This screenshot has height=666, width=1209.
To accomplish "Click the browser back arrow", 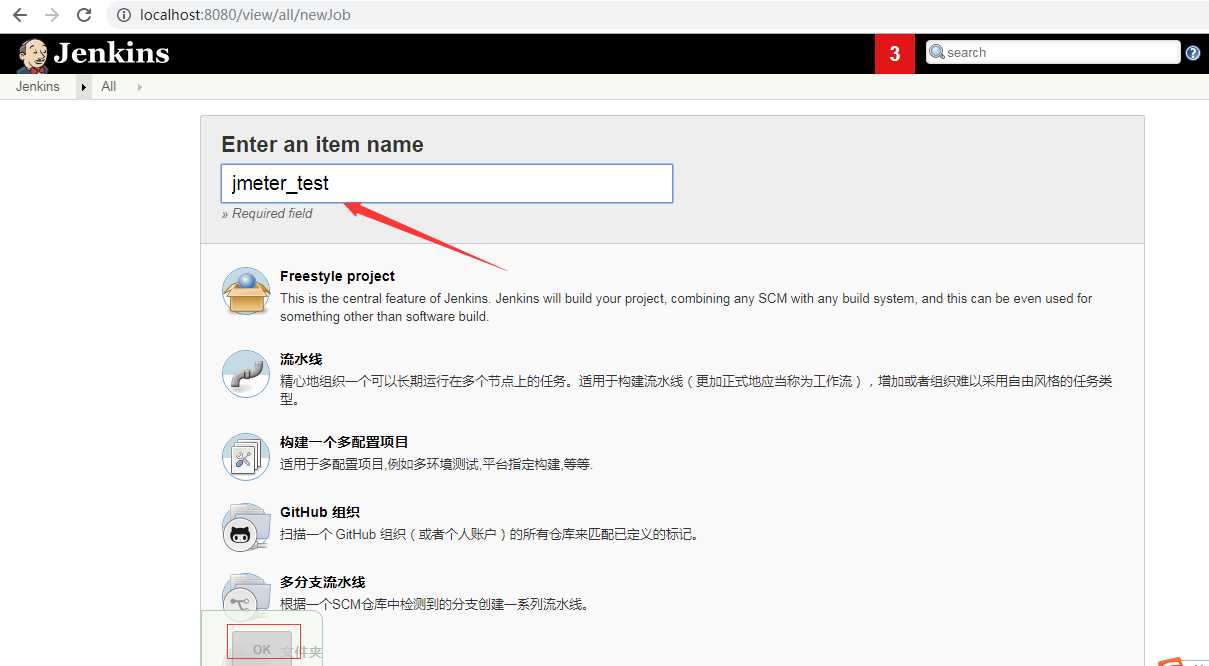I will point(20,15).
